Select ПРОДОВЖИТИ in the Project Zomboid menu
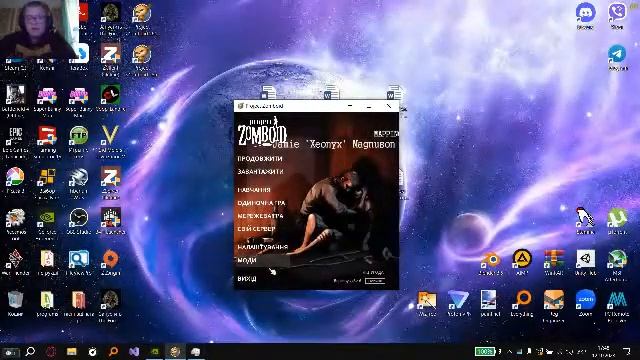 pyautogui.click(x=260, y=158)
